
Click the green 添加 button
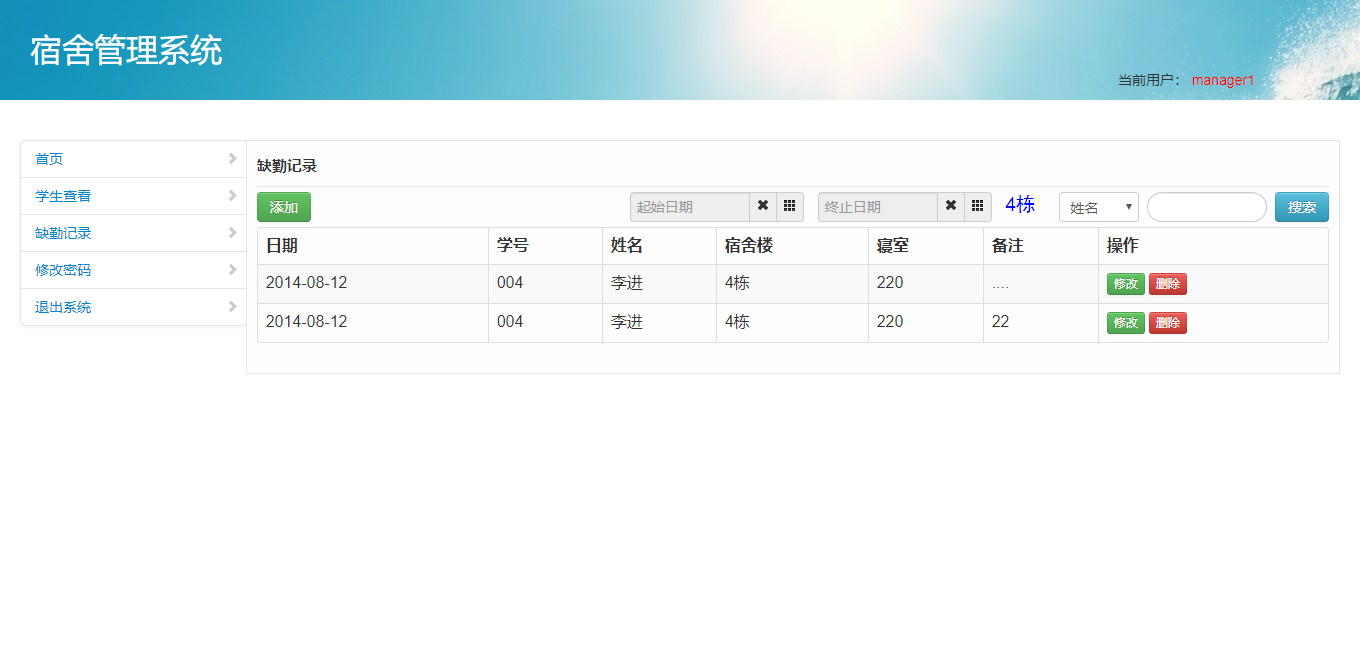[283, 206]
